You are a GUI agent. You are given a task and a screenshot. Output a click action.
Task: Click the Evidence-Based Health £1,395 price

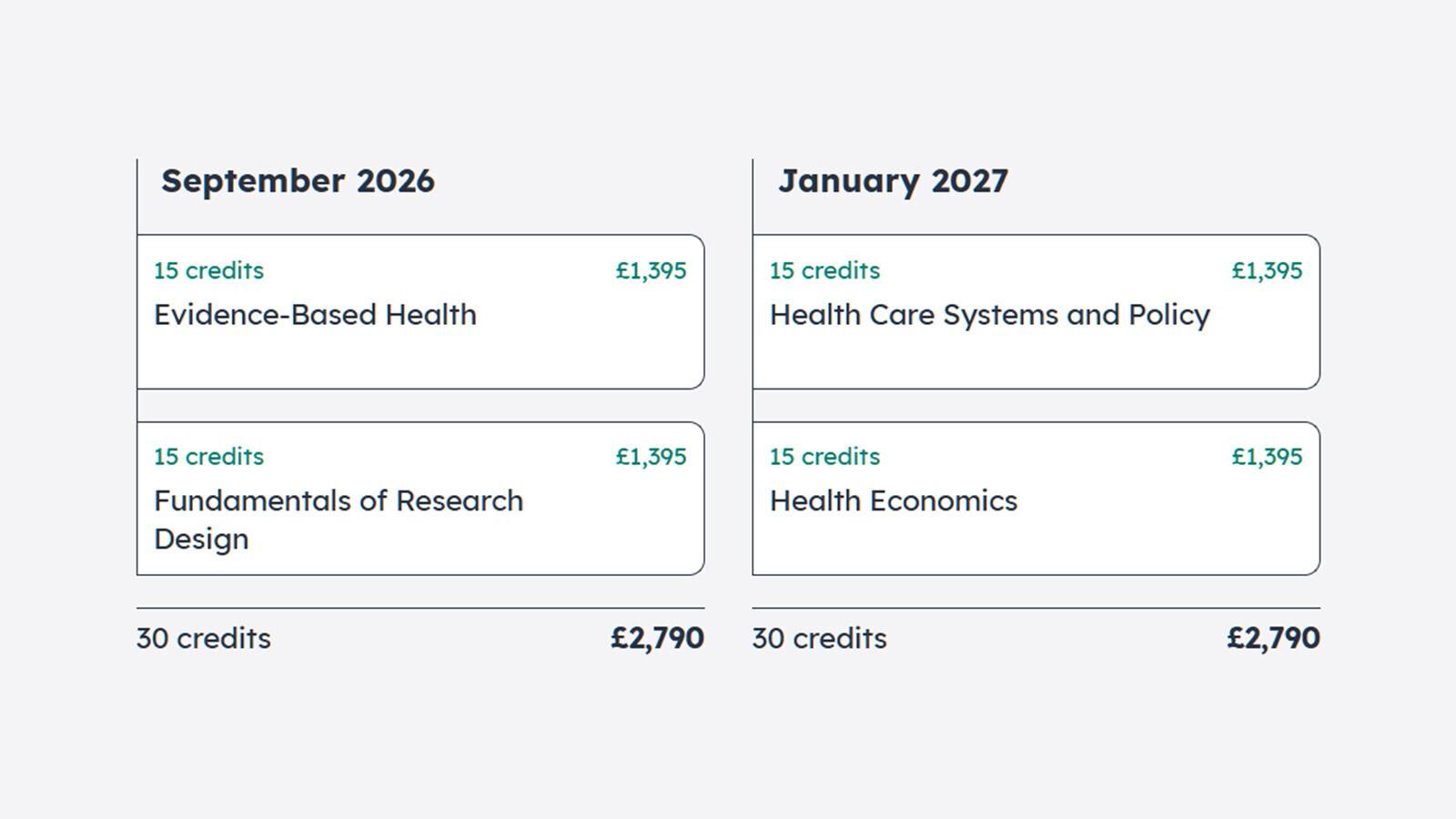651,271
